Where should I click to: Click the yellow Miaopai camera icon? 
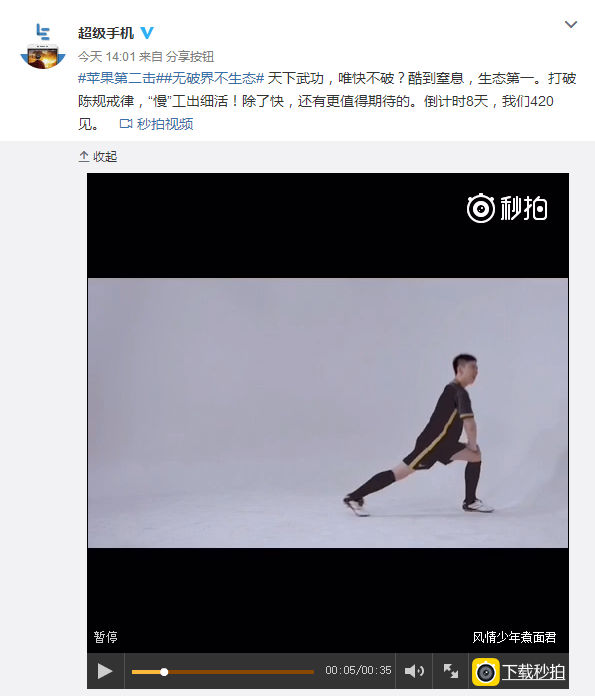(486, 672)
